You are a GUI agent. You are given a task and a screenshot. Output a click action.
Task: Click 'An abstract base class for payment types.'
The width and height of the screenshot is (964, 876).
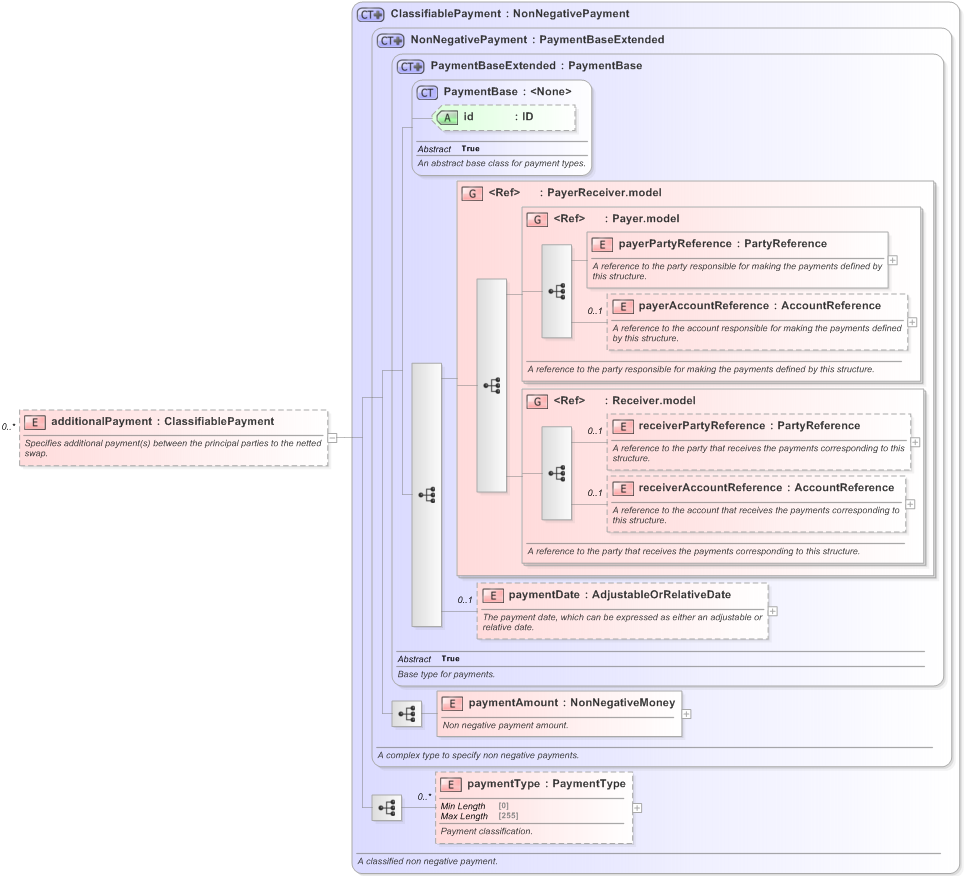click(x=502, y=164)
